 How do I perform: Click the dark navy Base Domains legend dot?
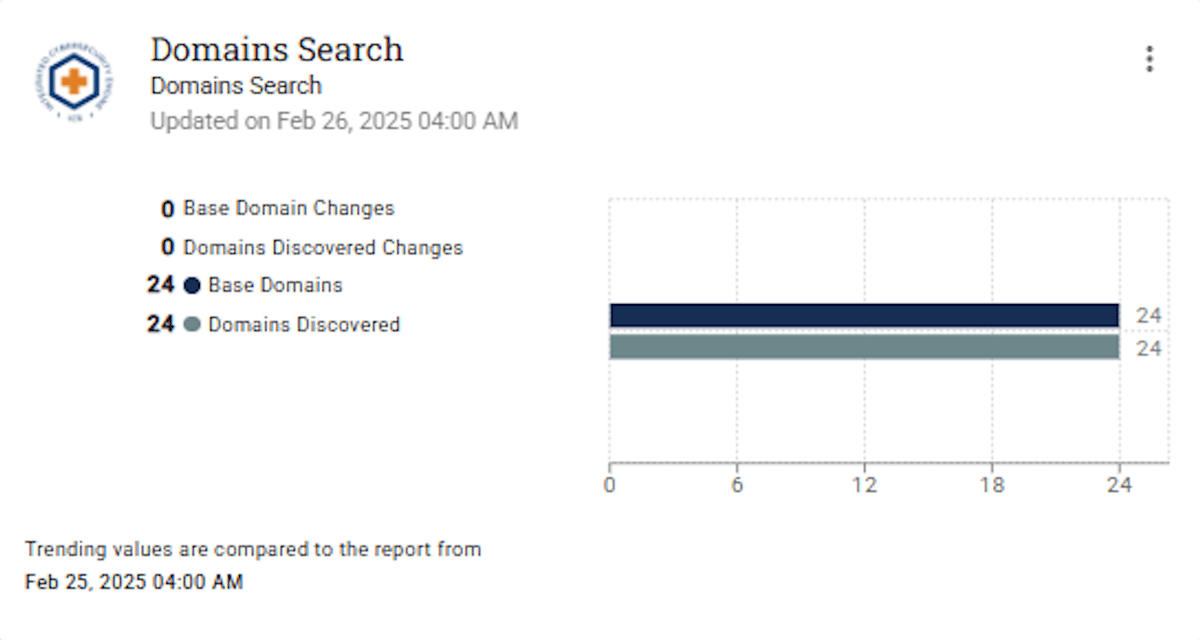click(192, 286)
